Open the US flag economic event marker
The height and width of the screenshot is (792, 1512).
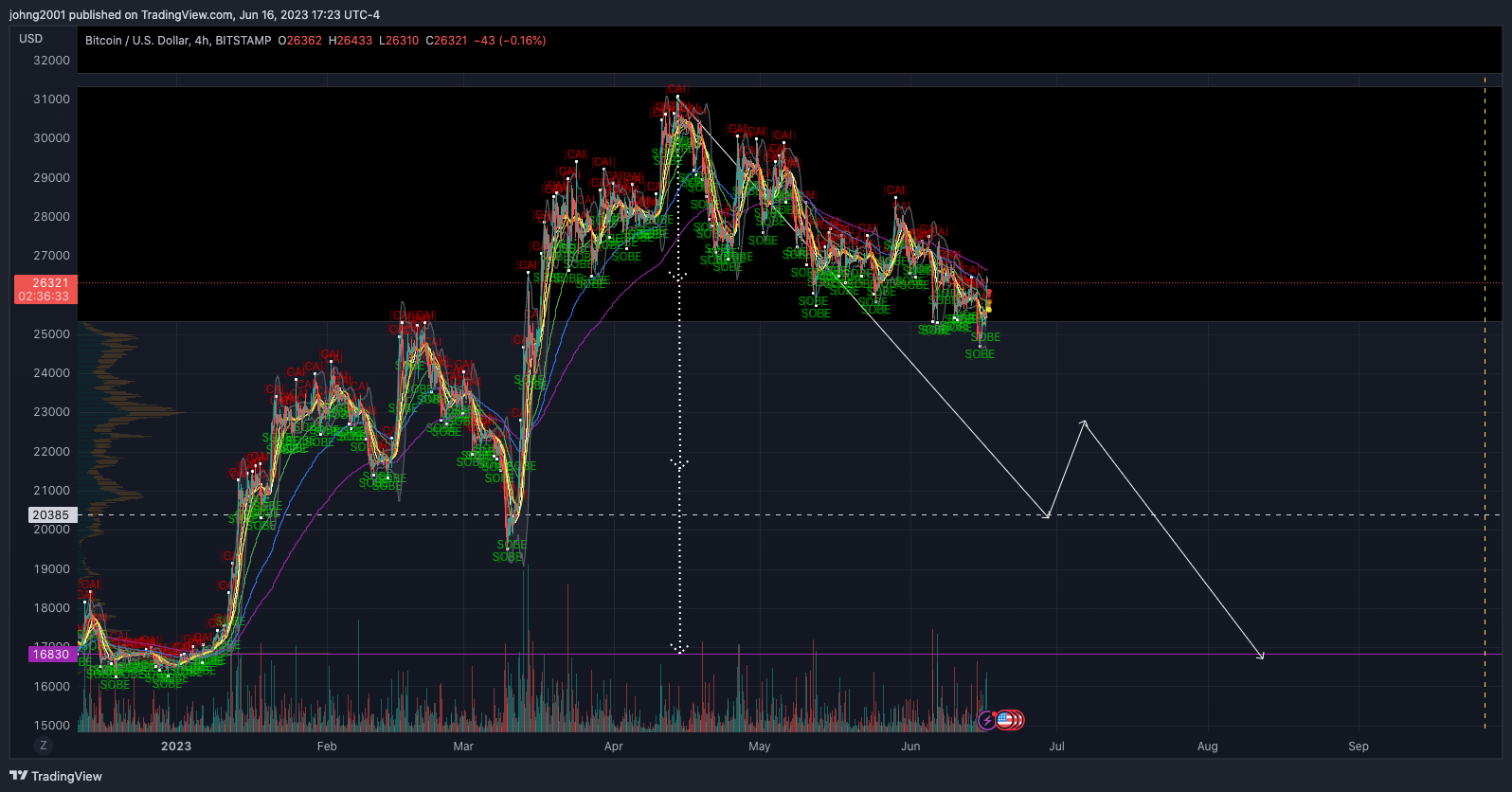[x=1004, y=720]
